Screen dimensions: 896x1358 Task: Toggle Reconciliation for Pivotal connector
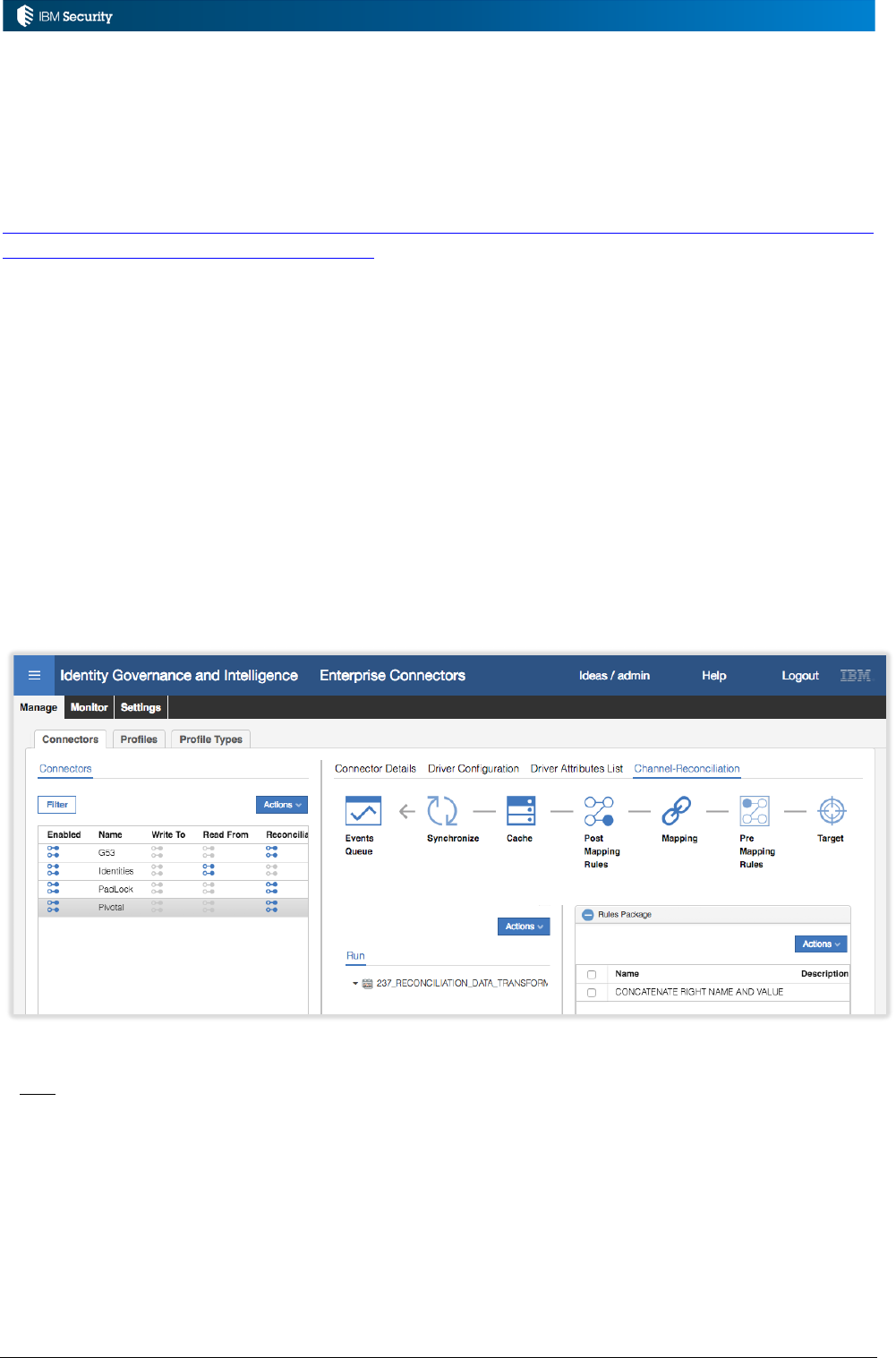coord(271,907)
